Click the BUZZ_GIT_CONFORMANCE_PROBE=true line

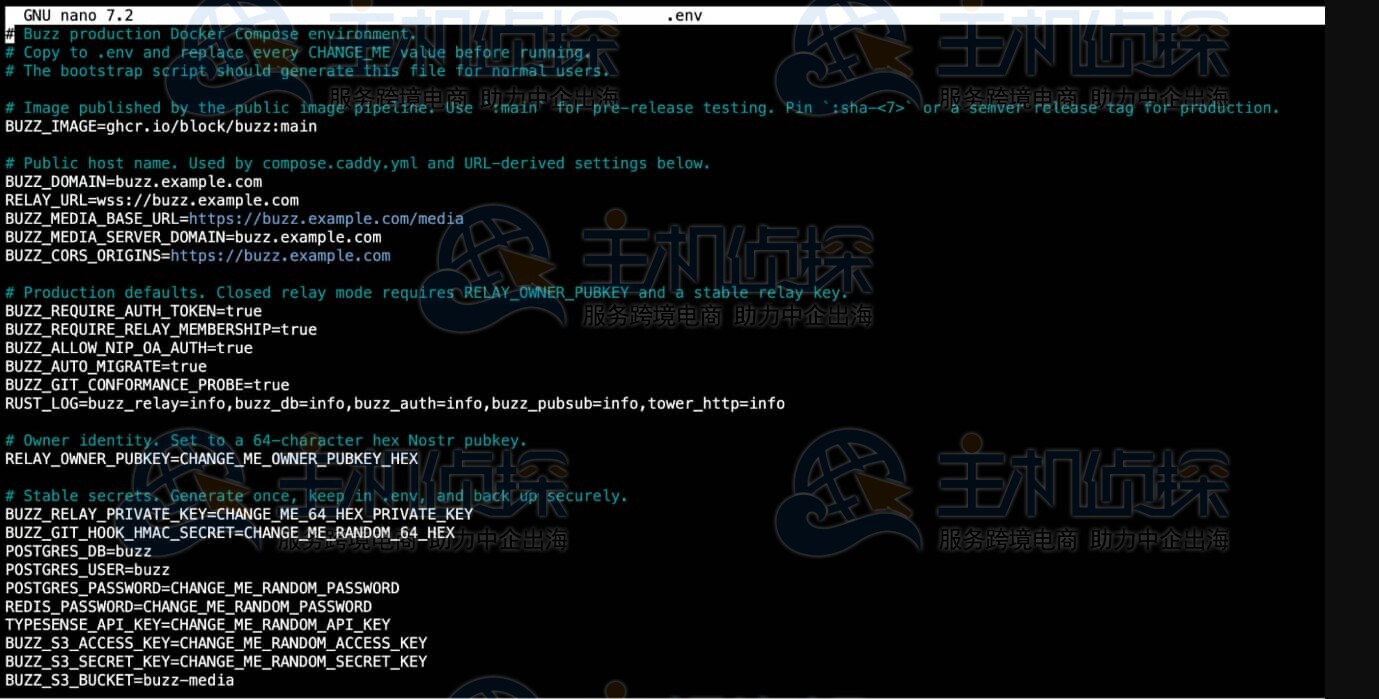(x=147, y=385)
